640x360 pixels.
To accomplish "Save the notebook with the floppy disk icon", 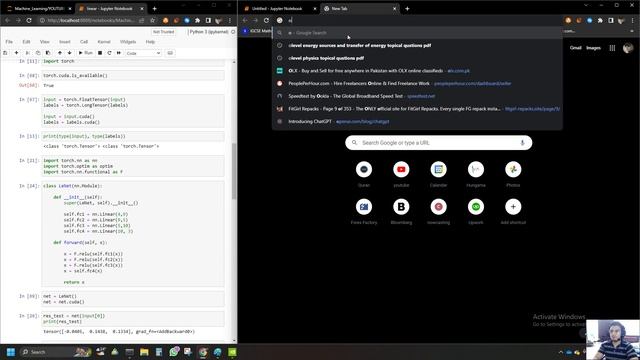I will (5, 53).
